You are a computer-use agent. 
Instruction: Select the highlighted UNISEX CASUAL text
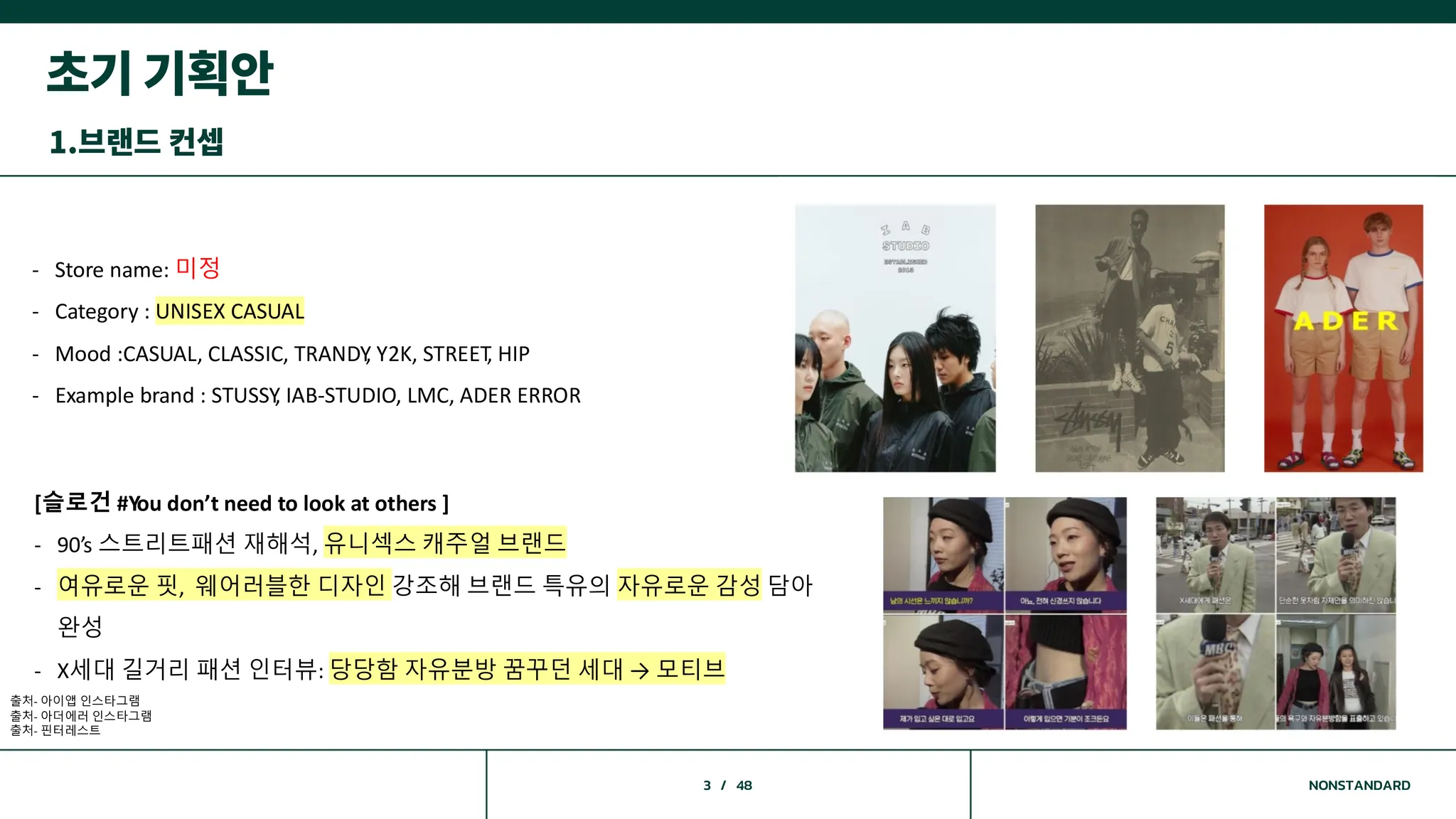pyautogui.click(x=230, y=311)
